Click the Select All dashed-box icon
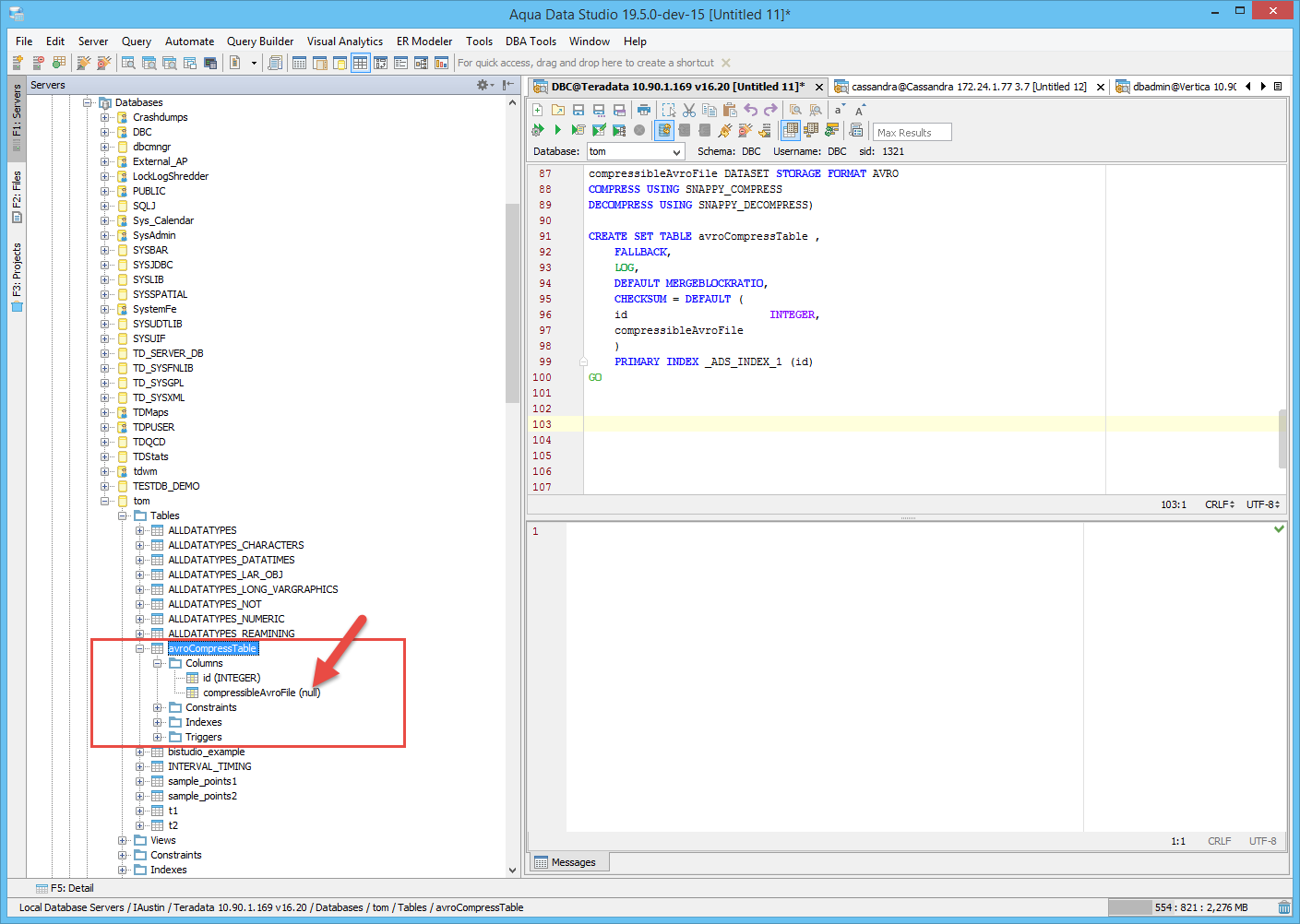Image resolution: width=1300 pixels, height=924 pixels. [x=669, y=110]
